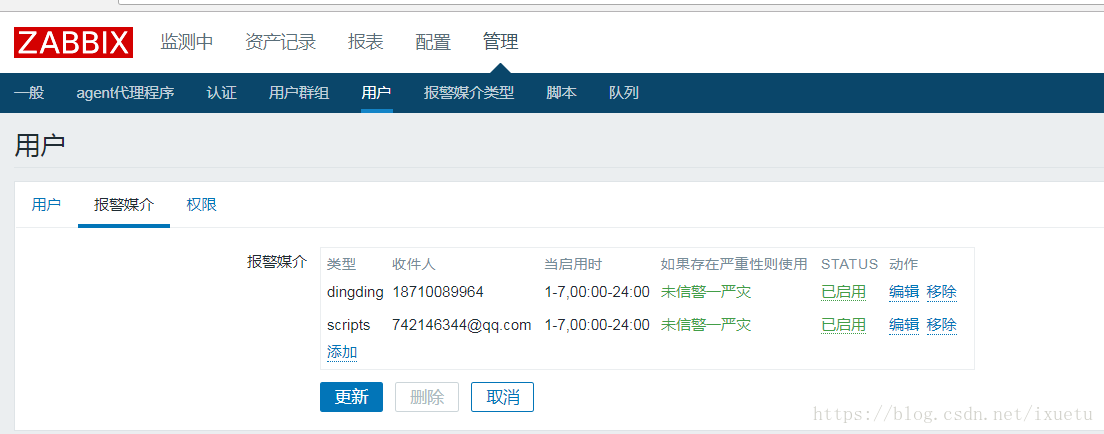
Task: Click the 如果存在严重性则使用 column header
Action: 734,264
